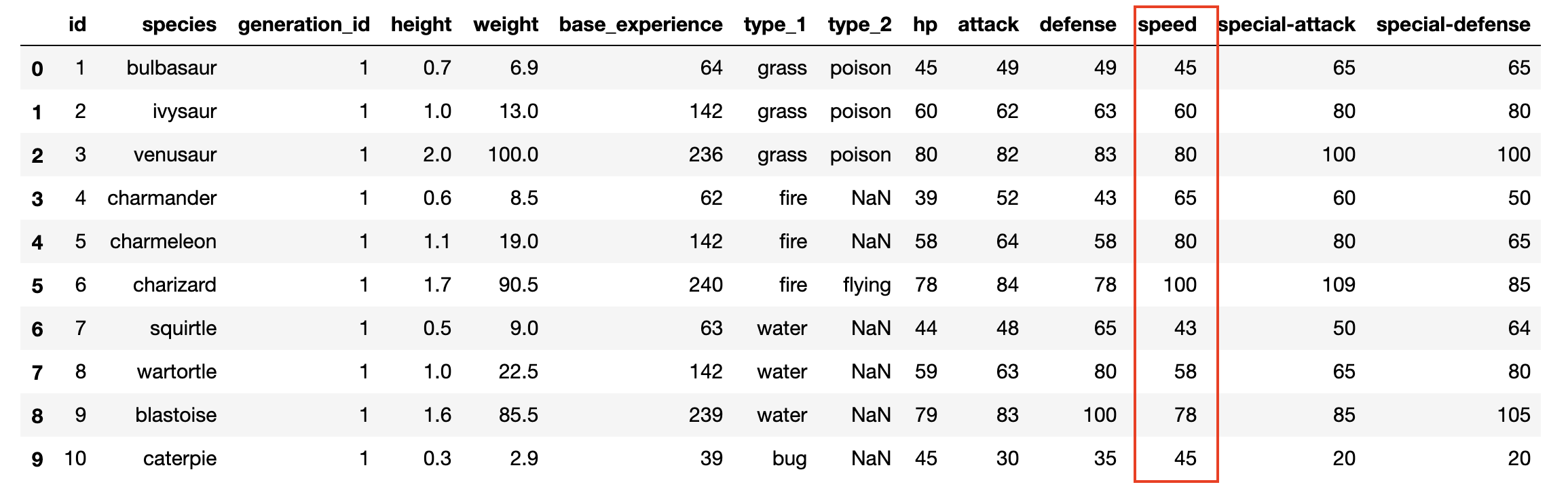
Task: Click row index 5 label
Action: pos(37,286)
